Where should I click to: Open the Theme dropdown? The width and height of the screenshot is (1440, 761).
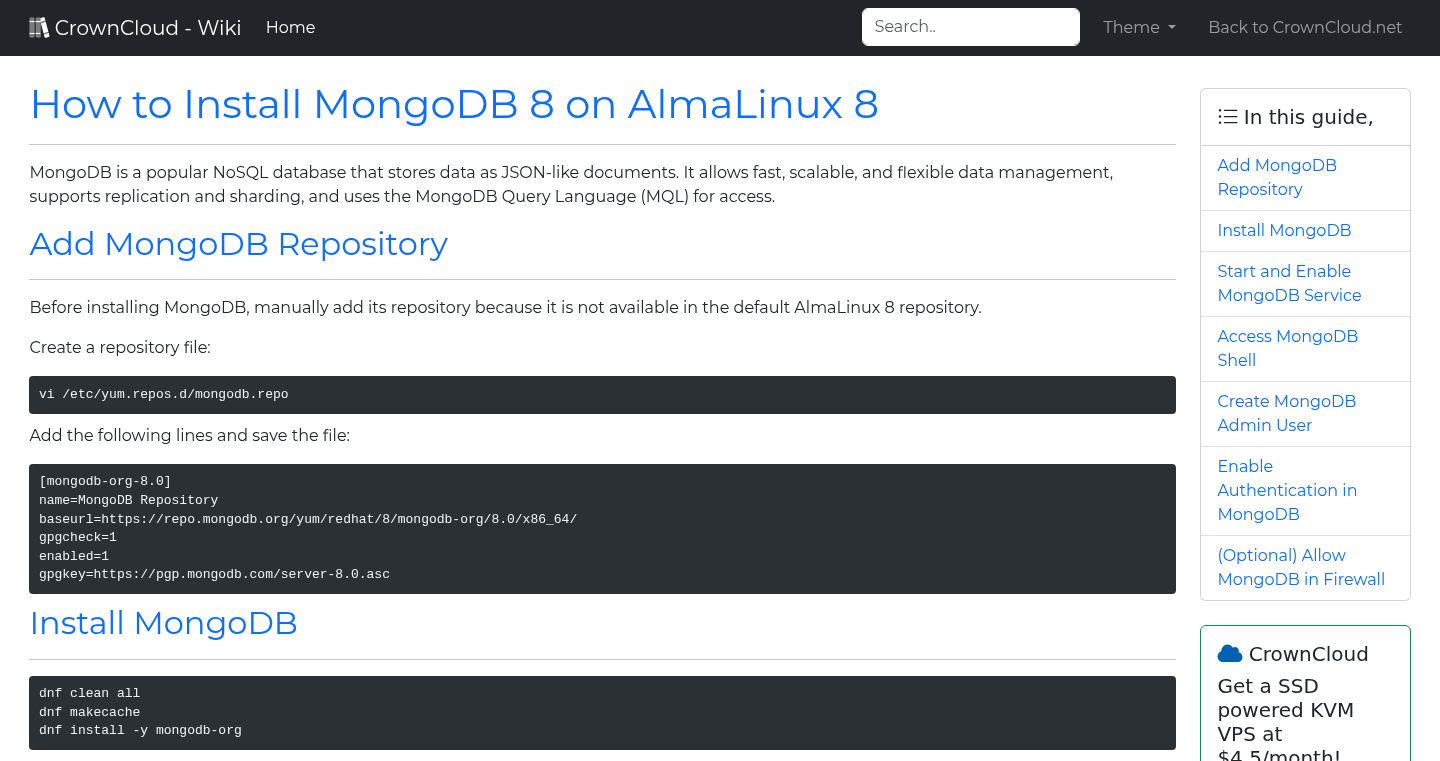point(1139,27)
